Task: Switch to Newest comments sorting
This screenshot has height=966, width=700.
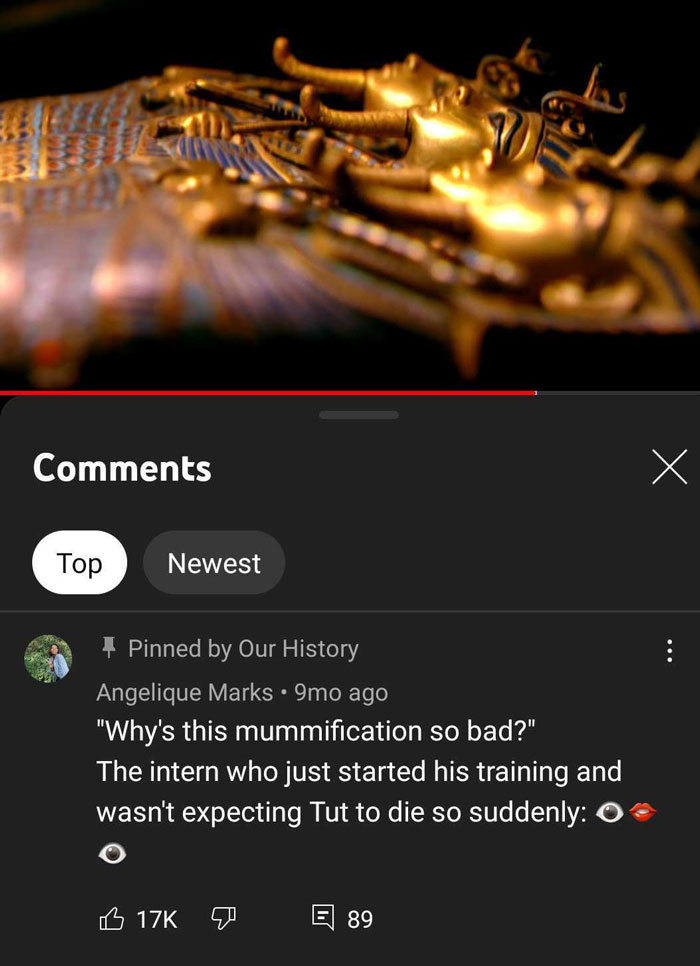Action: point(214,562)
